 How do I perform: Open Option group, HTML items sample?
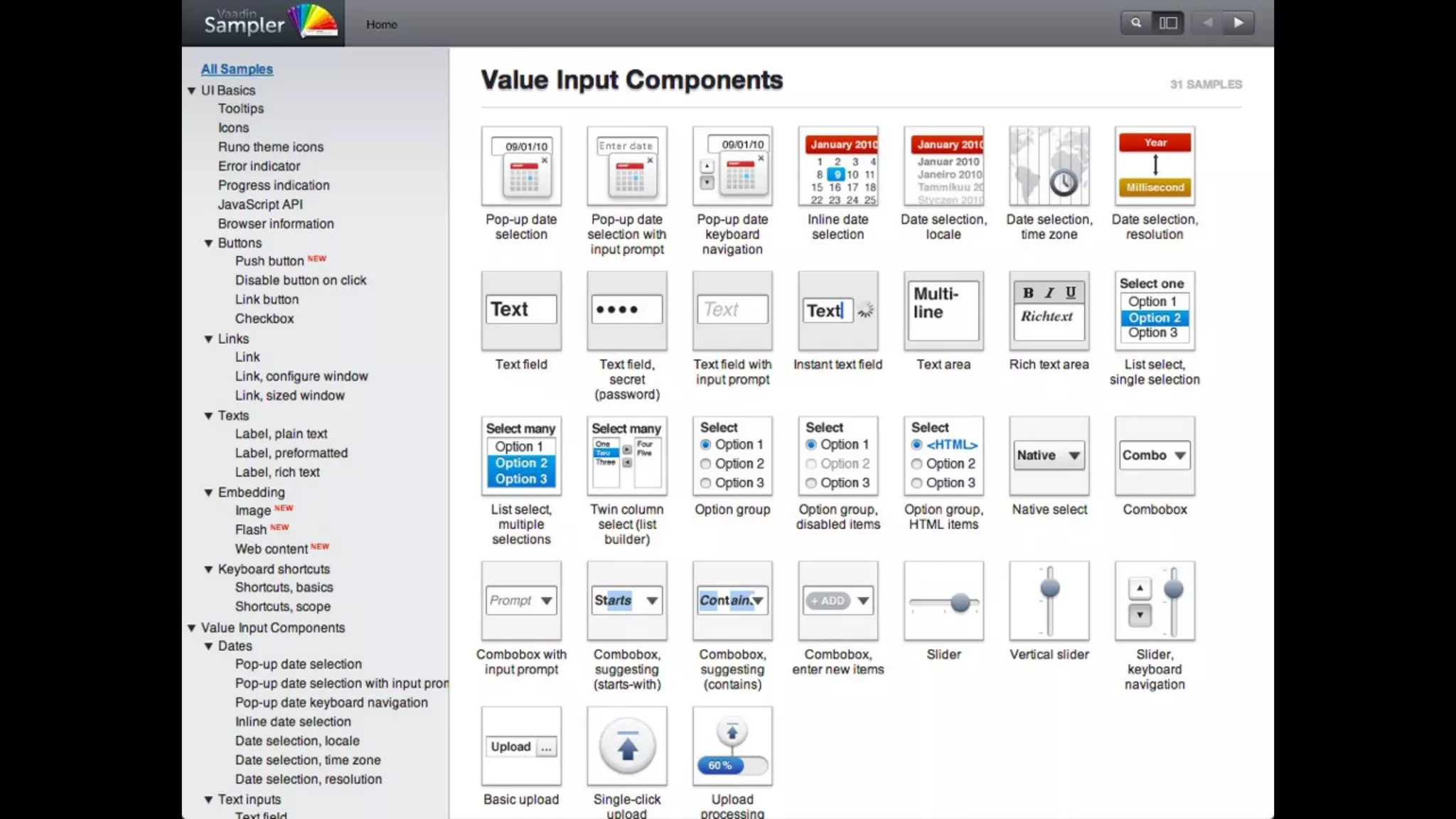[943, 456]
